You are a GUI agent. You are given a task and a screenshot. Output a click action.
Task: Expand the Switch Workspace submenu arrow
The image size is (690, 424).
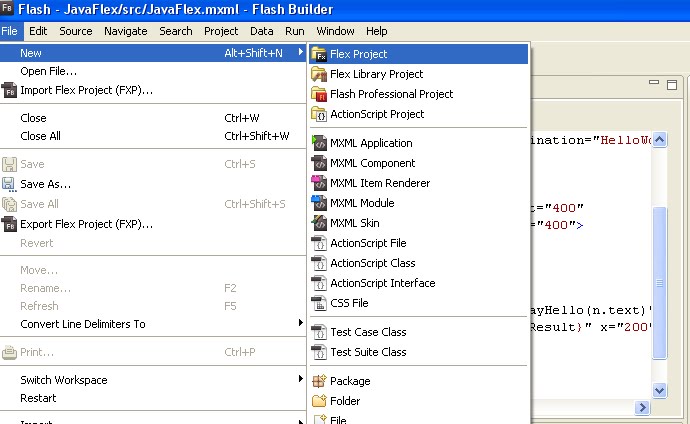(301, 379)
